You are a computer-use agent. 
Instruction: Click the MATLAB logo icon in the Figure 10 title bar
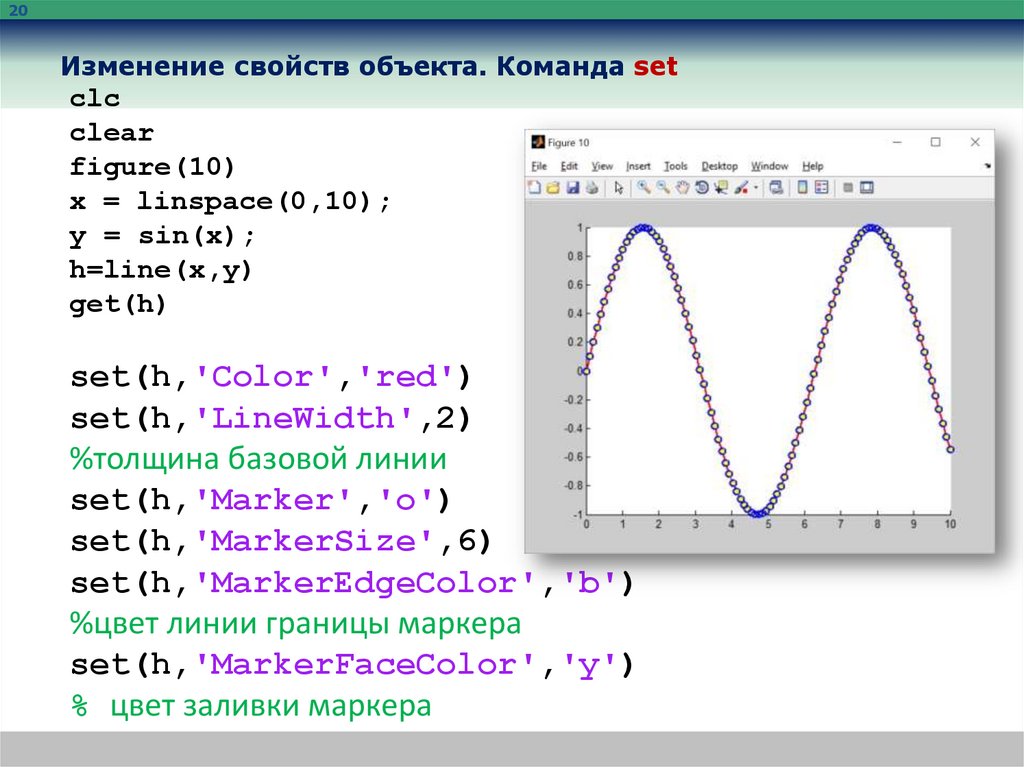click(537, 142)
